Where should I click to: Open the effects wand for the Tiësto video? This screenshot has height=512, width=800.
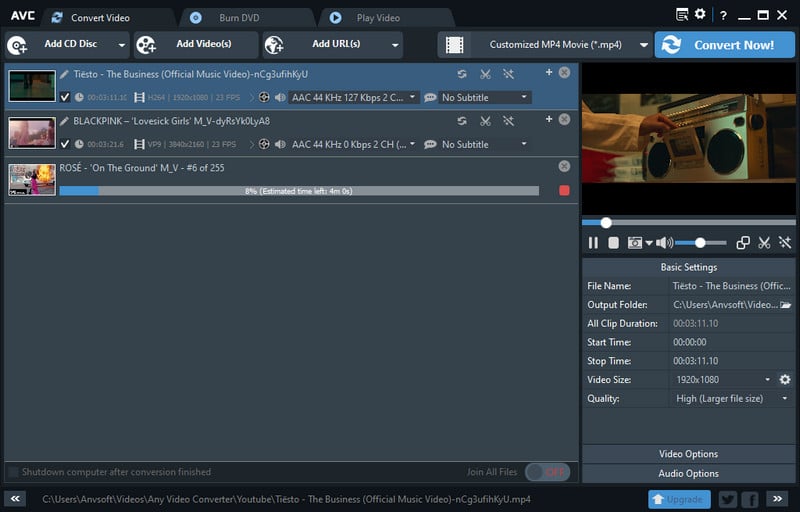coord(508,74)
